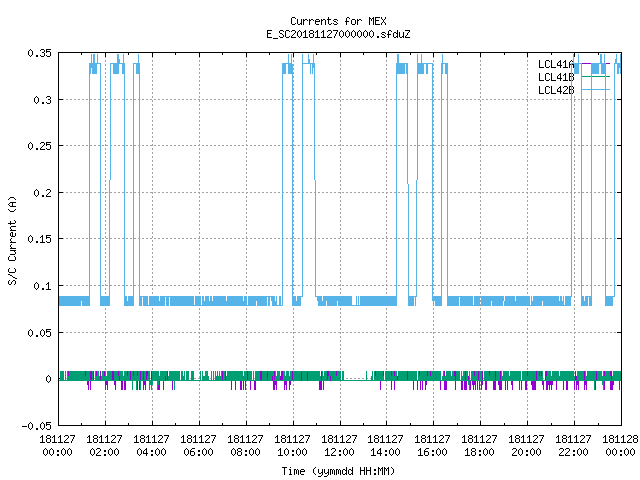
Task: Click the "0.1" y-axis tick label
Action: point(43,286)
